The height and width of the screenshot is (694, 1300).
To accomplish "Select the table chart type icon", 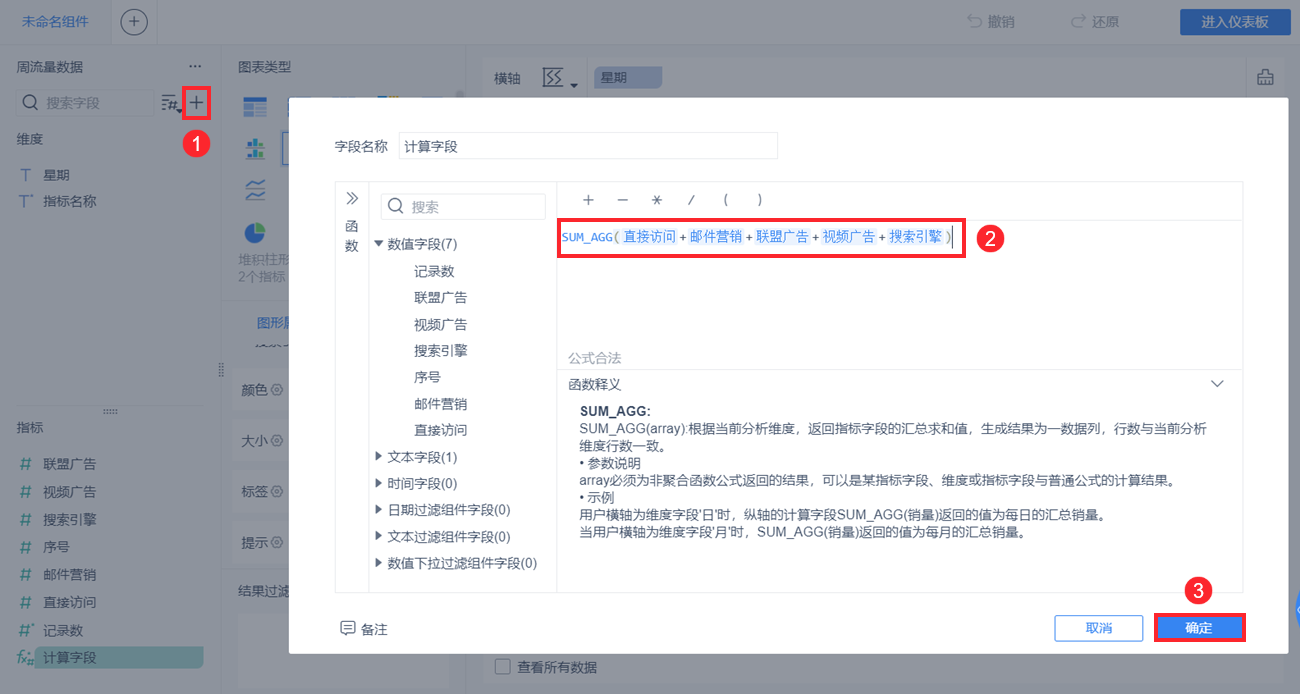I will click(x=255, y=107).
